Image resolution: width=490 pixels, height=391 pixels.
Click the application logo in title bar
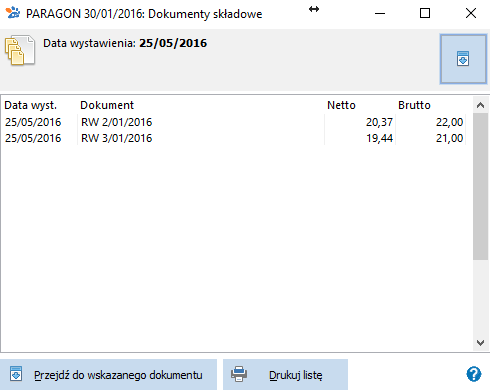click(x=13, y=13)
